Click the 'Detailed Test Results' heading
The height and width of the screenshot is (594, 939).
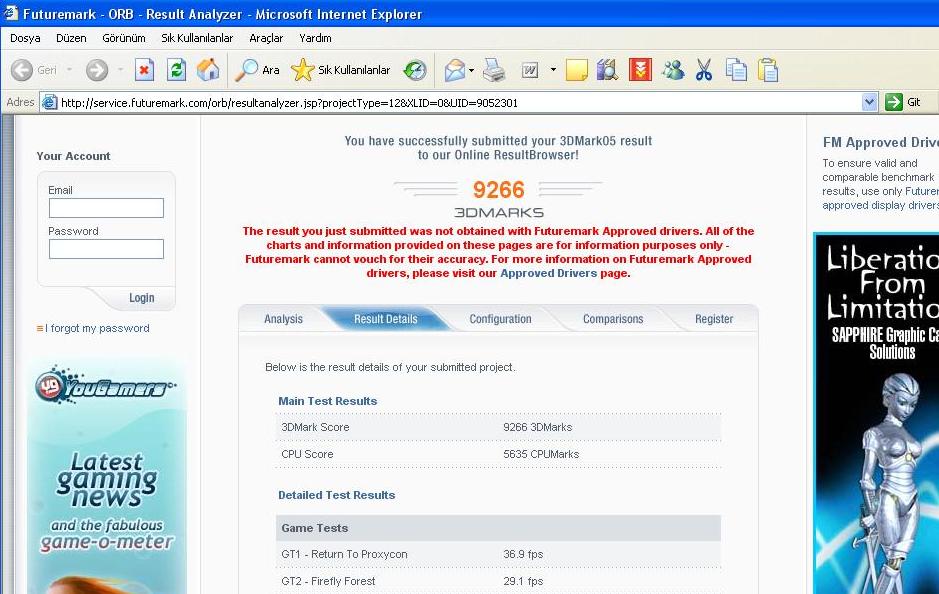point(337,495)
